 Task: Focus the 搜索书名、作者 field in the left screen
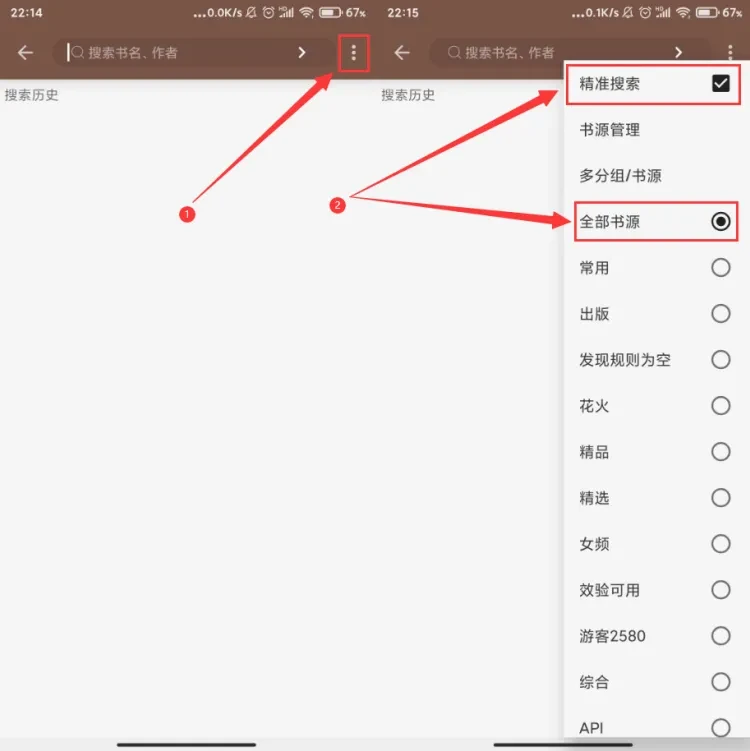[x=180, y=53]
